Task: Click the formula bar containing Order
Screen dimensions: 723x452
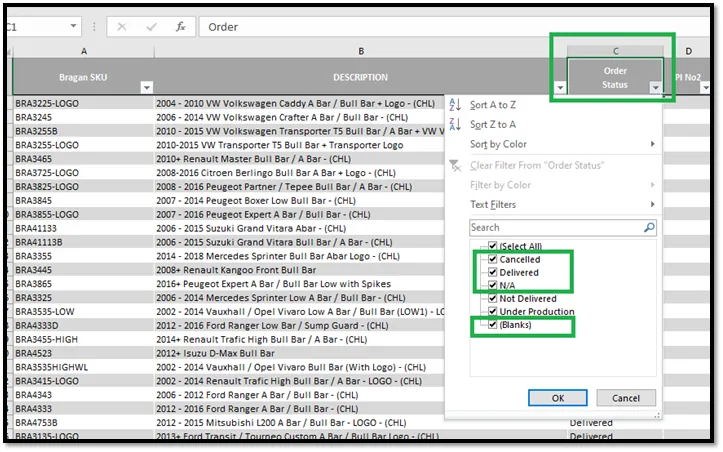Action: pos(455,27)
